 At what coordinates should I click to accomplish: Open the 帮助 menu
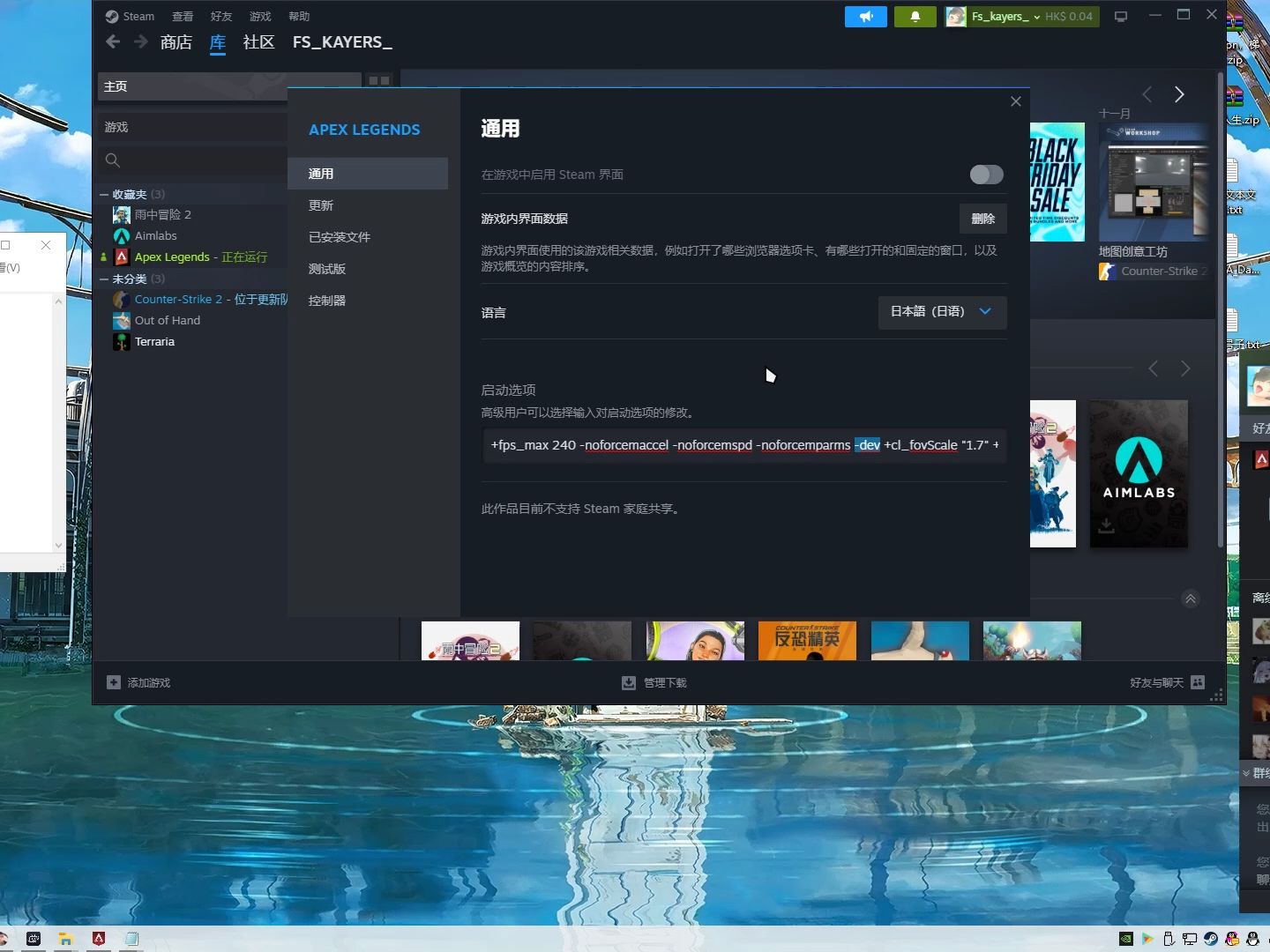[299, 16]
